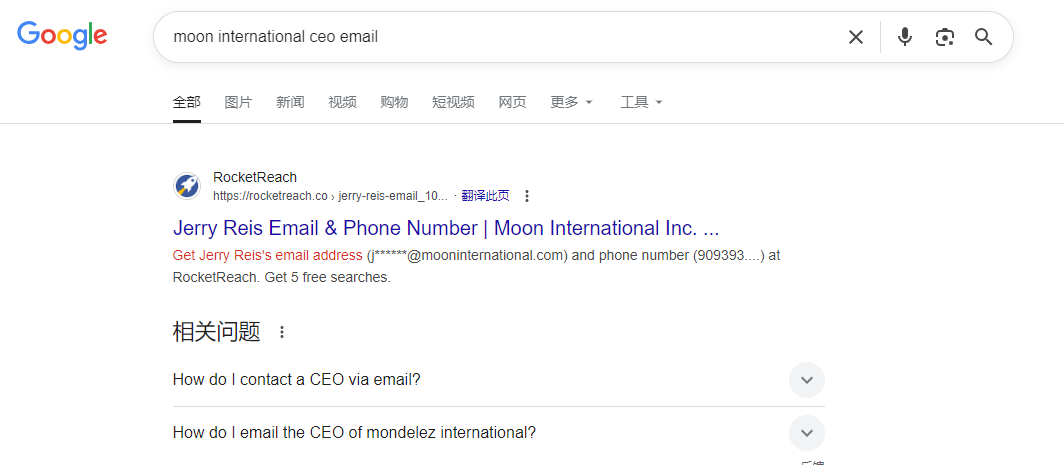
Task: Switch to the 新闻 news tab
Action: tap(290, 103)
